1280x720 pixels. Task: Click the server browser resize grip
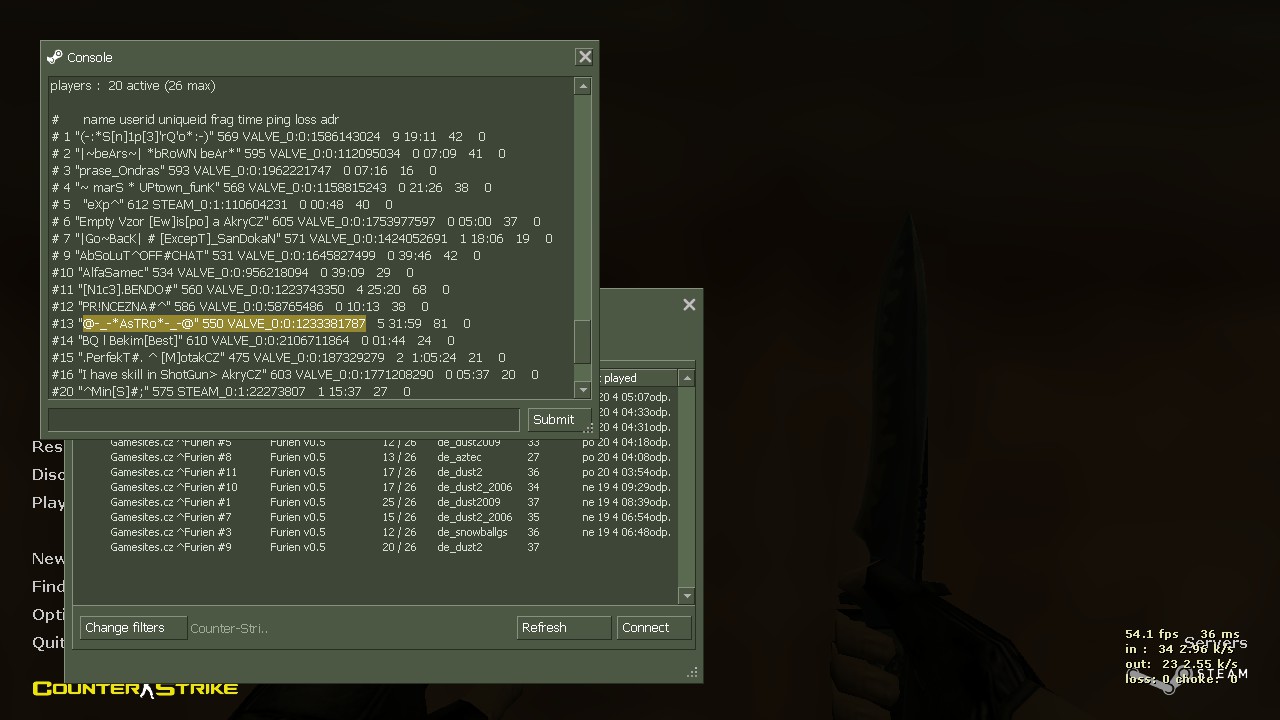point(692,673)
